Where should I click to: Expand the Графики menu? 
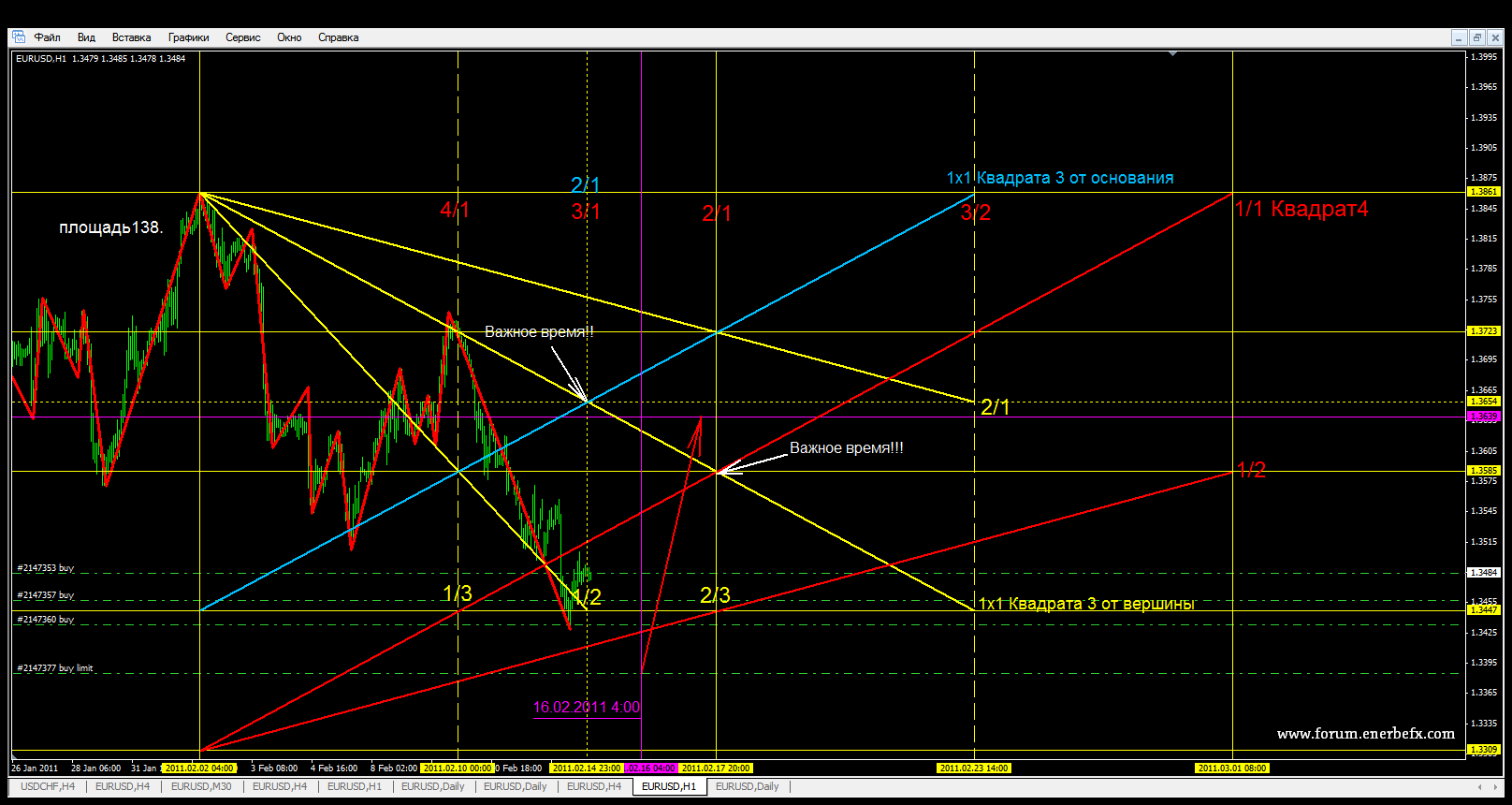(188, 37)
